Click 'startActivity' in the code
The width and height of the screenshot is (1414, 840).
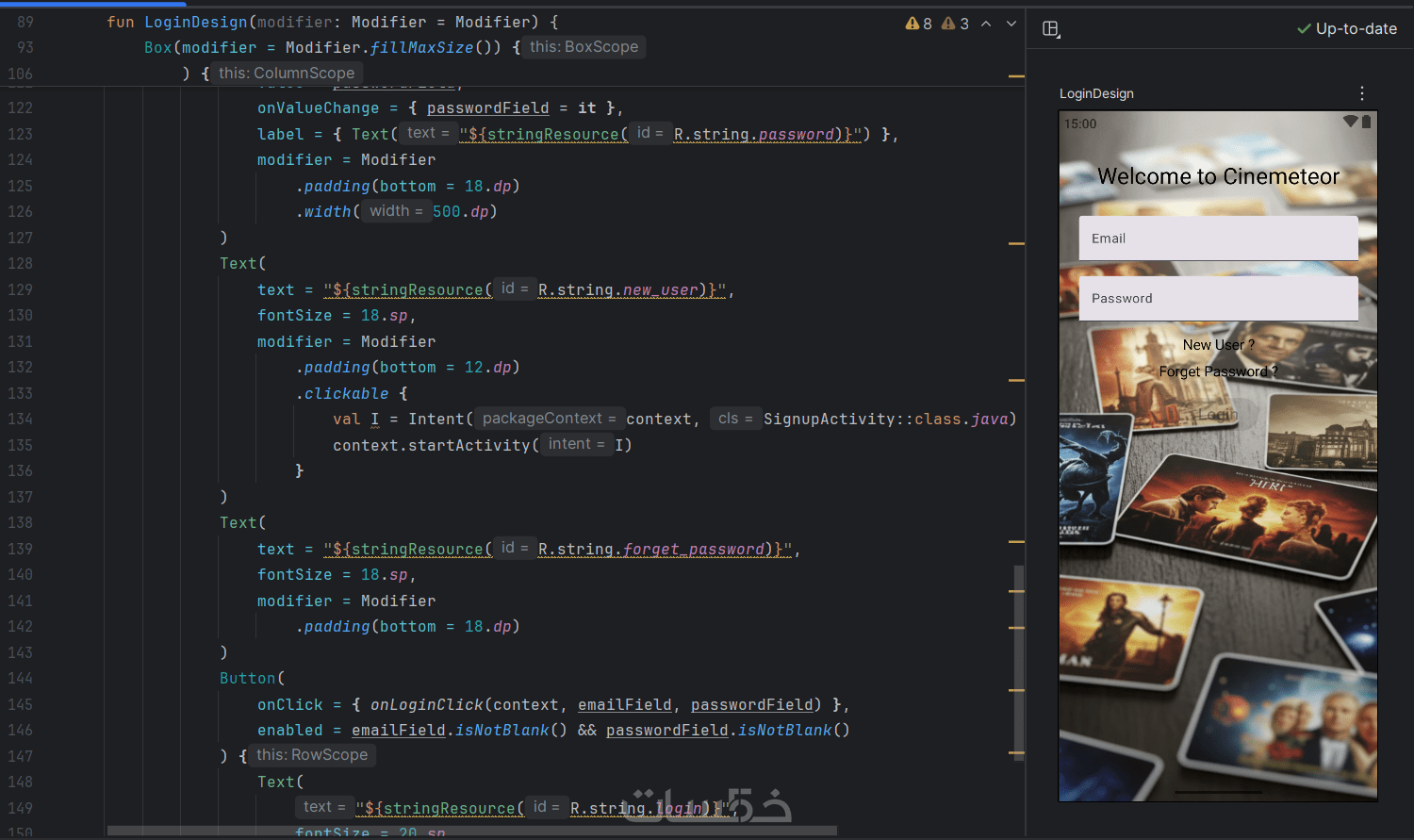(469, 445)
